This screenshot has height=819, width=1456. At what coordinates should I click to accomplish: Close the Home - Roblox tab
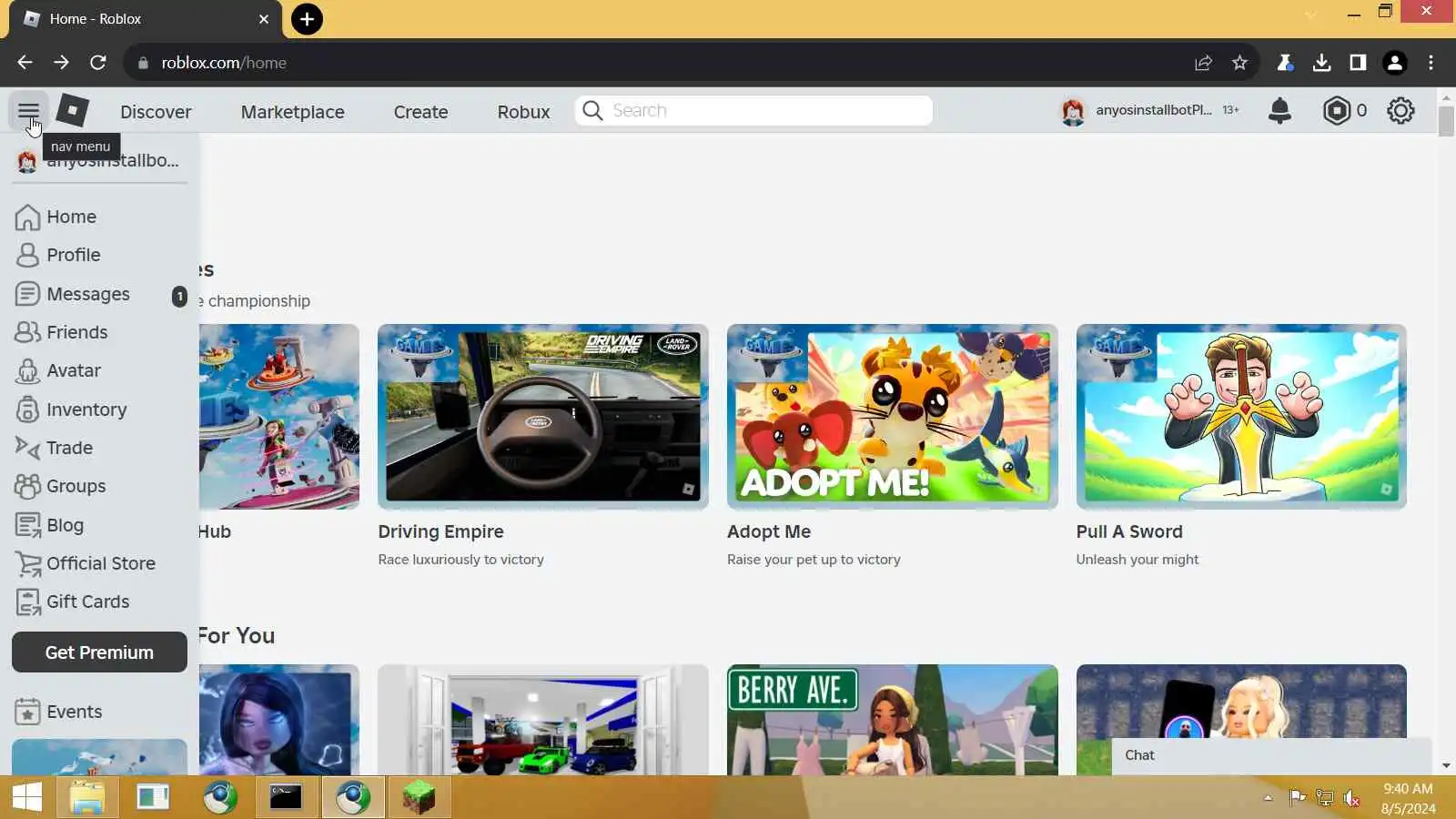click(x=264, y=19)
